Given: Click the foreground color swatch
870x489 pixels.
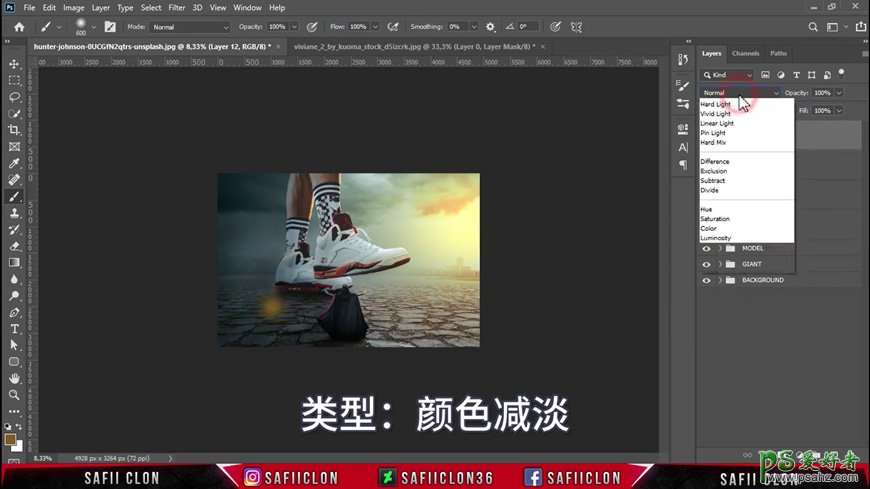Looking at the screenshot, I should tap(10, 440).
